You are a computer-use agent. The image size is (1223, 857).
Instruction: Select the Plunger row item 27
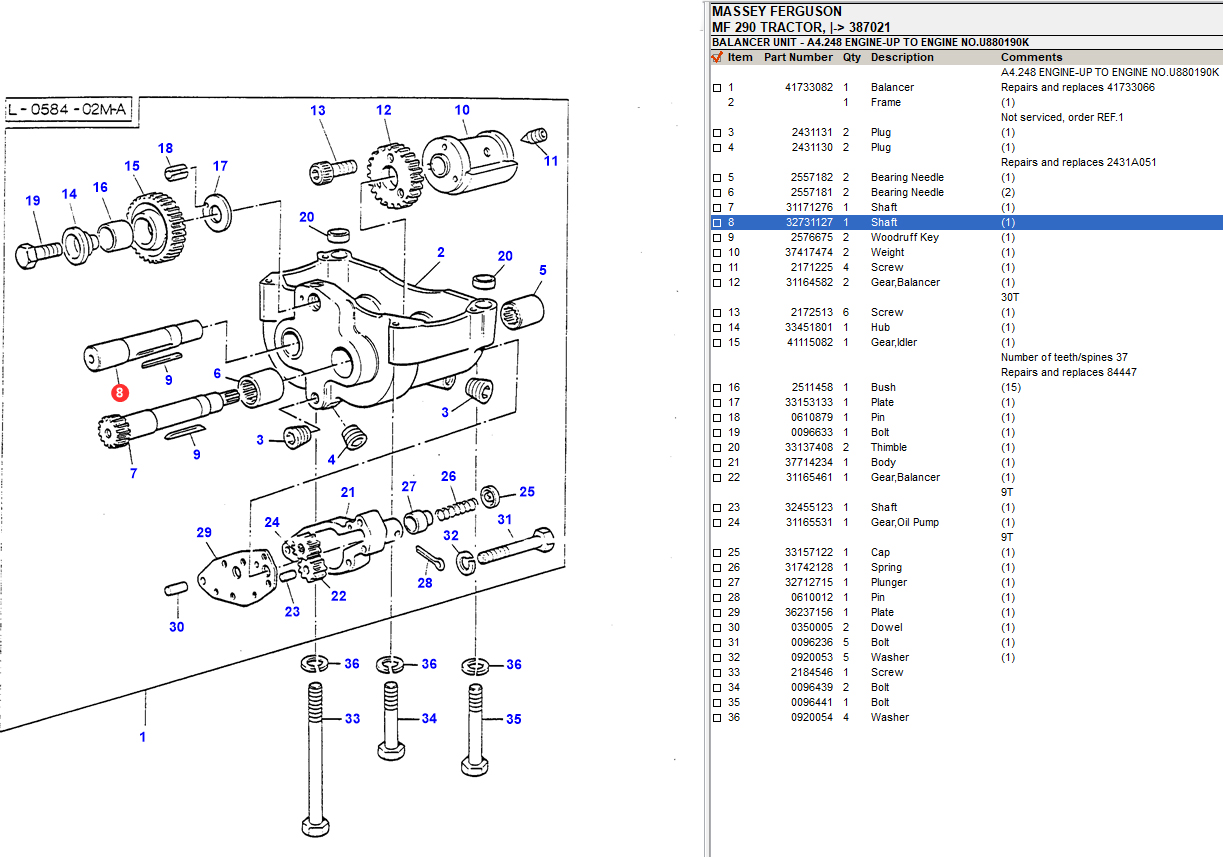[x=888, y=583]
